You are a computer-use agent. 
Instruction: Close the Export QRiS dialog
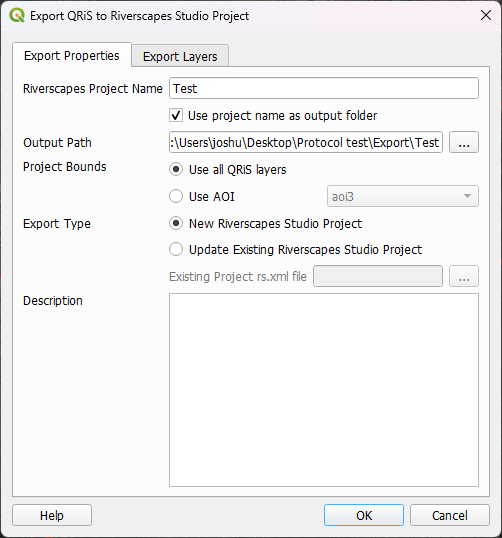click(486, 15)
